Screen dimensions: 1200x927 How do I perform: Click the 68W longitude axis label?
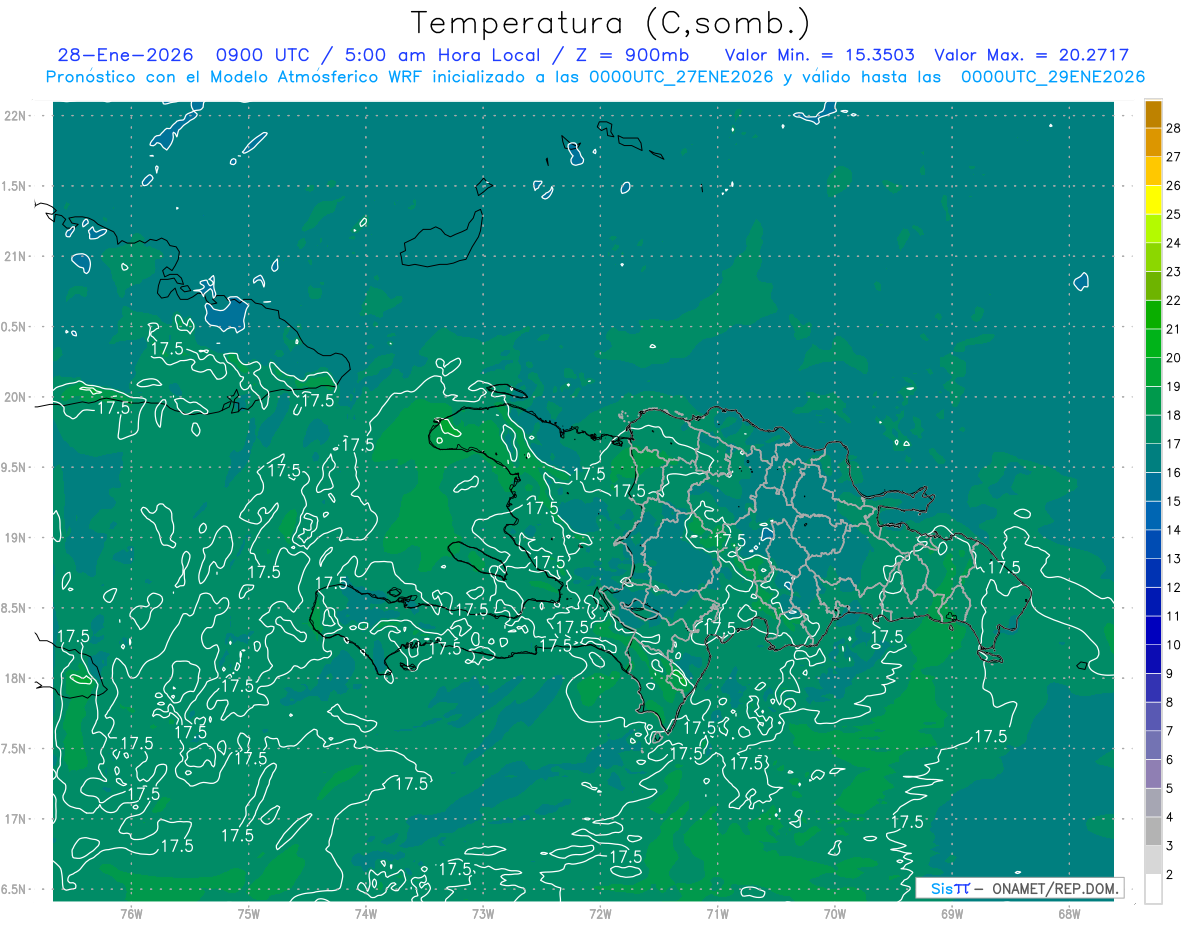pos(1069,914)
